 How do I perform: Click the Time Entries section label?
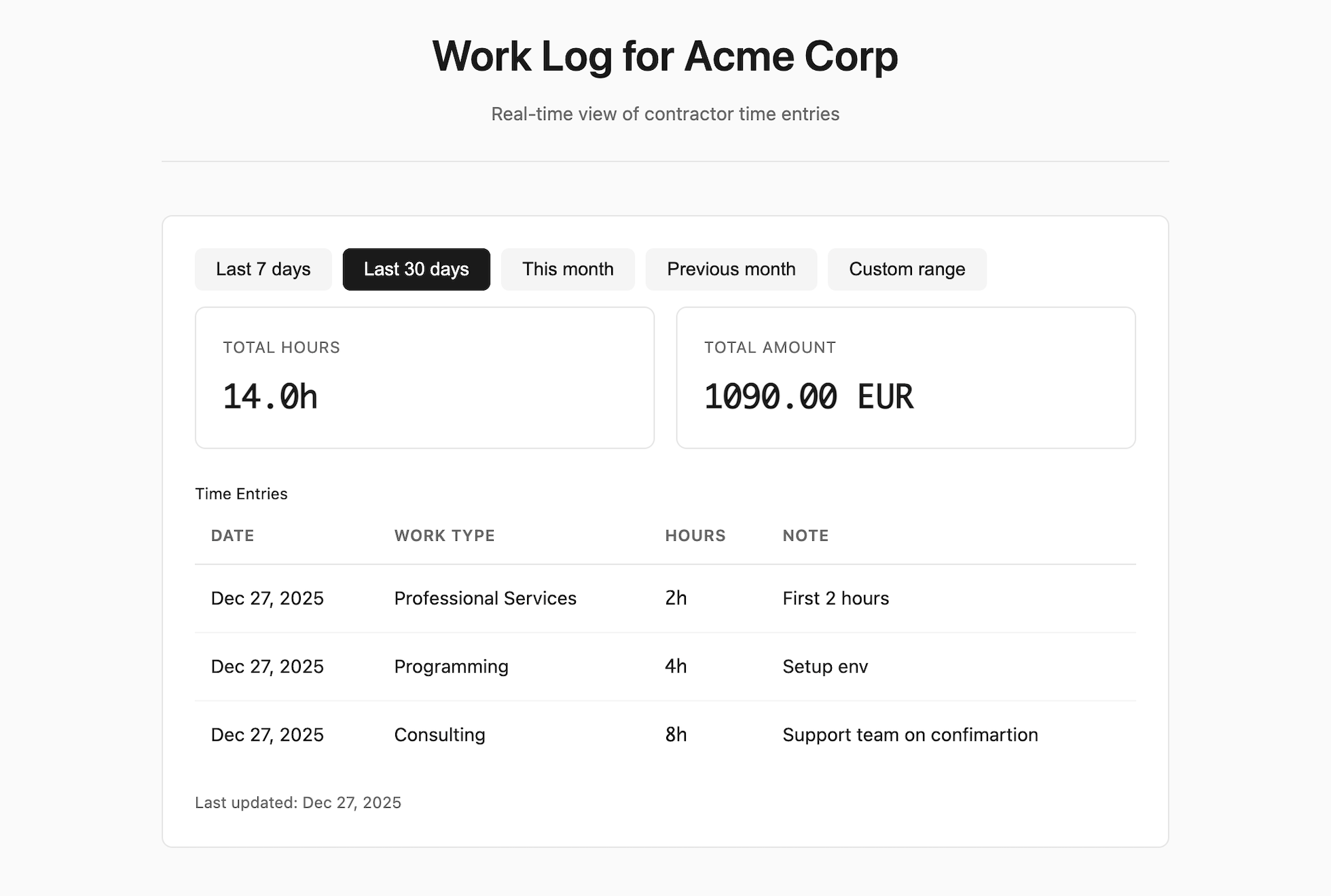tap(241, 493)
